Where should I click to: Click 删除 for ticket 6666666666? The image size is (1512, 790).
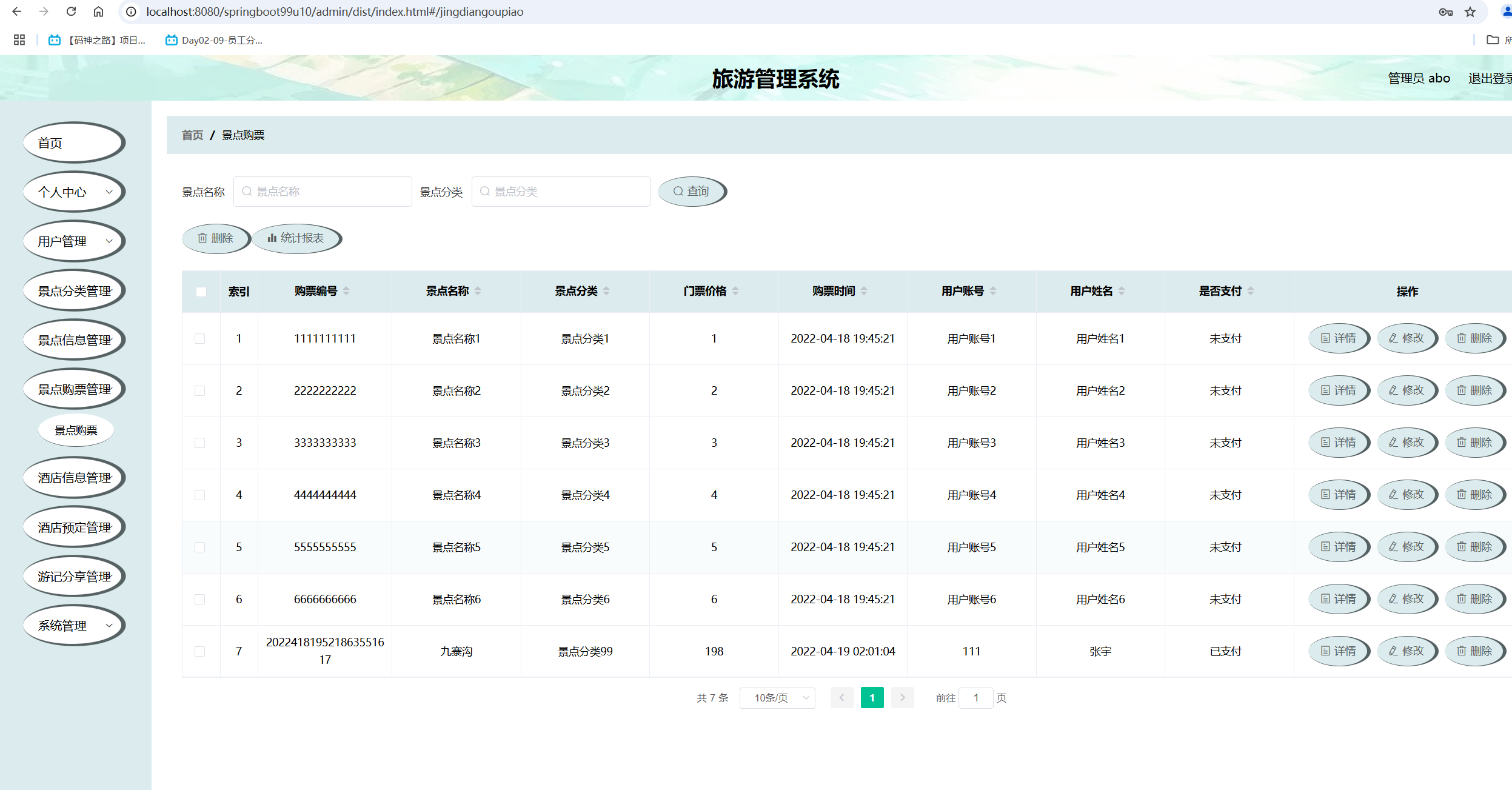click(x=1474, y=599)
